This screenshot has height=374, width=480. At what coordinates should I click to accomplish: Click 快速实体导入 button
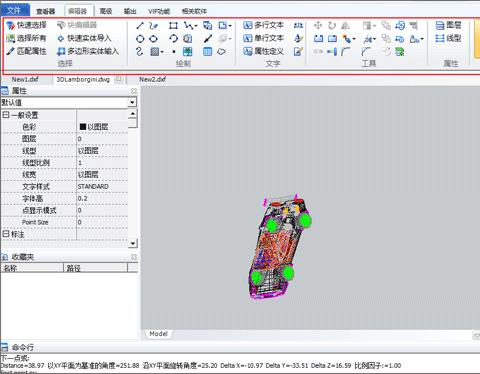[84, 38]
